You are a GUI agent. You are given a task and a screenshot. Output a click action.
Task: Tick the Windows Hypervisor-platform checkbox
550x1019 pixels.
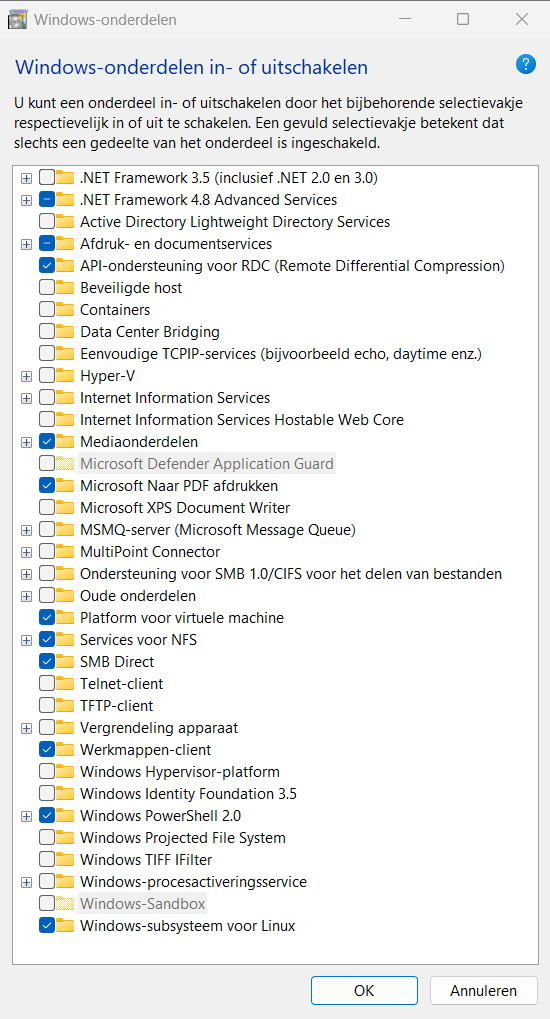pos(47,771)
